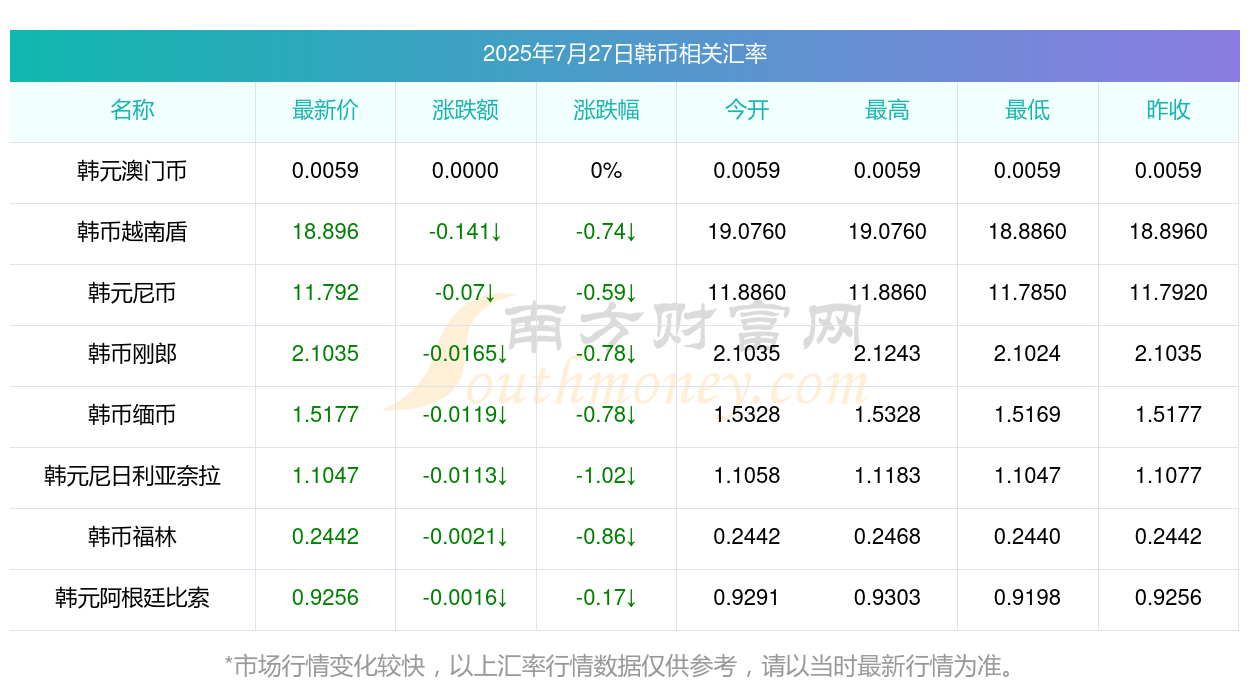Viewport: 1250px width, 698px height.
Task: Click low value 1.5169
Action: [1028, 415]
